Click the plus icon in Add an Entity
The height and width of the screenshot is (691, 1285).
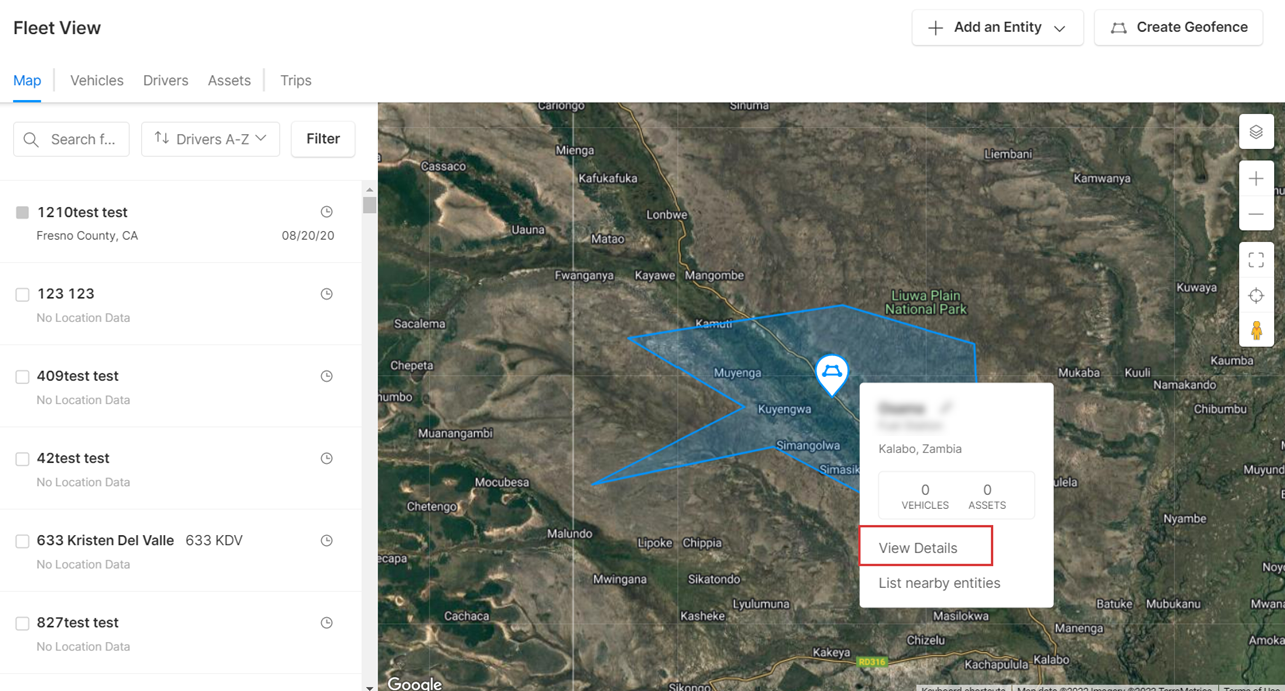[x=935, y=28]
